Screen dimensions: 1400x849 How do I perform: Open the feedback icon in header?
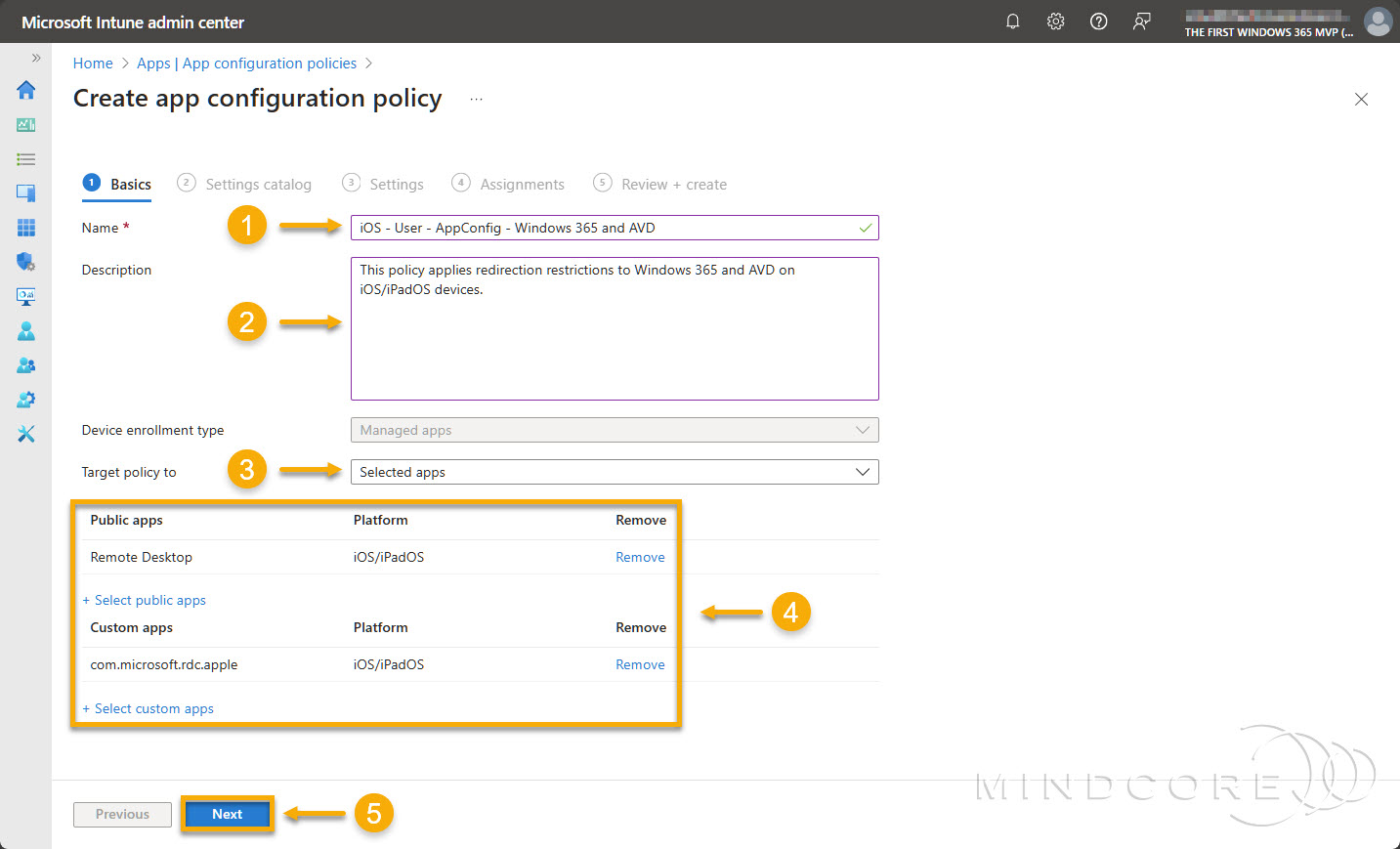click(1142, 21)
